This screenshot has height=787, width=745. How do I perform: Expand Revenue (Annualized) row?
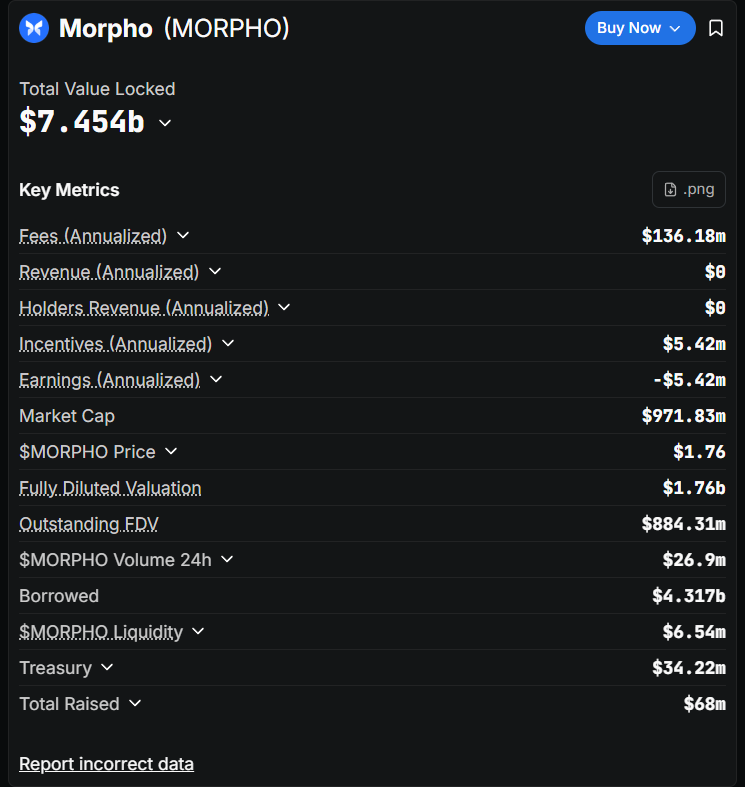click(x=215, y=272)
